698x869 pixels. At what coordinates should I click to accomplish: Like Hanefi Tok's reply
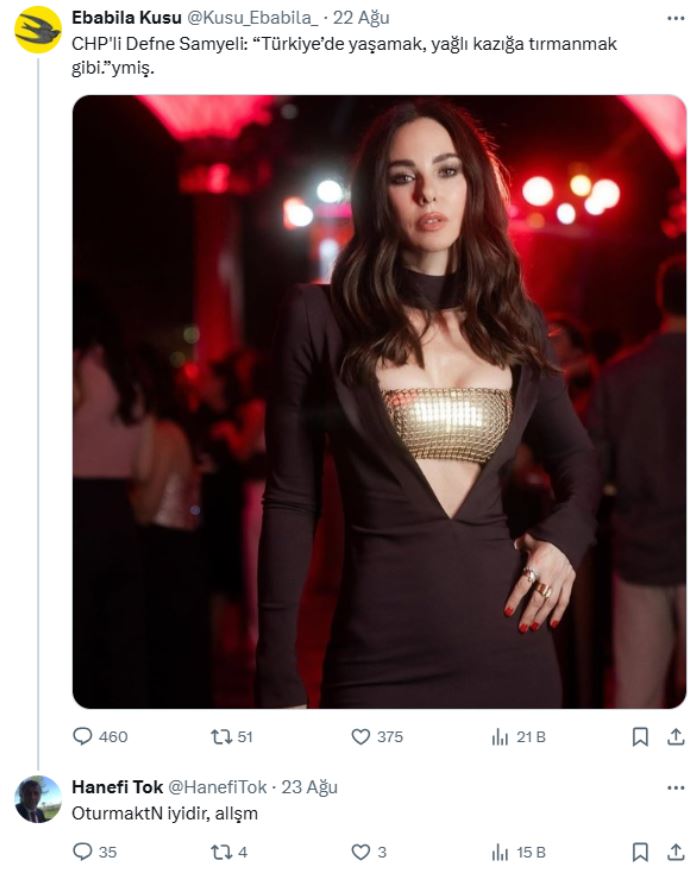point(361,852)
